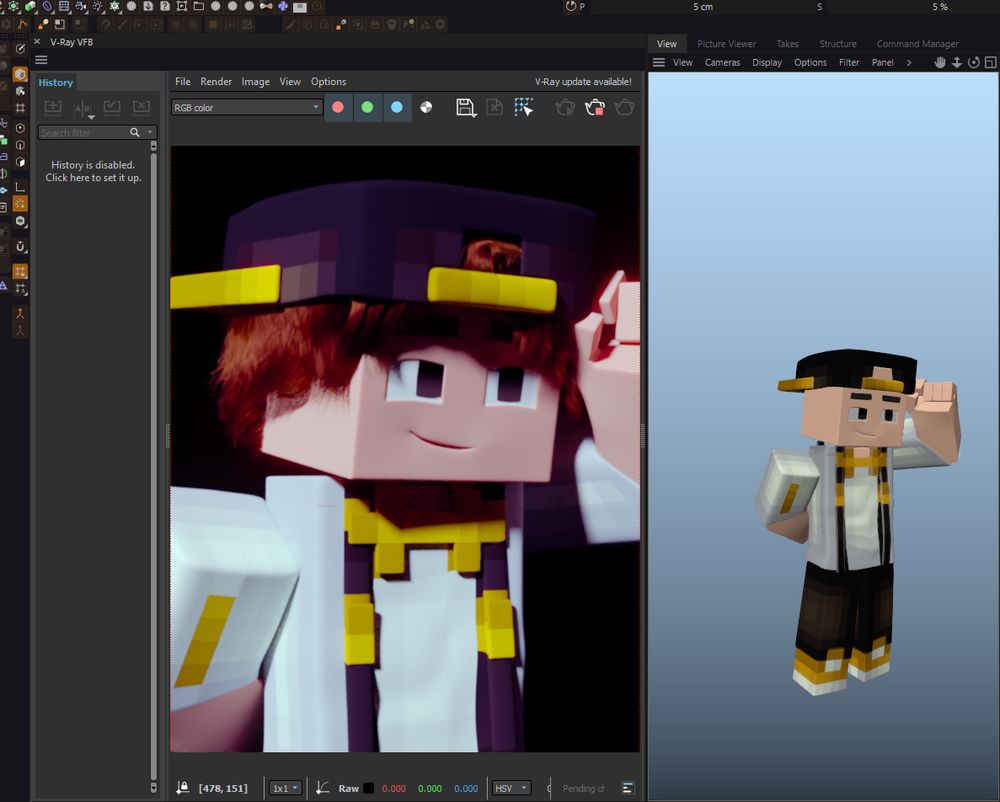Click the clear image icon in VFB
The height and width of the screenshot is (802, 1000).
coord(495,108)
